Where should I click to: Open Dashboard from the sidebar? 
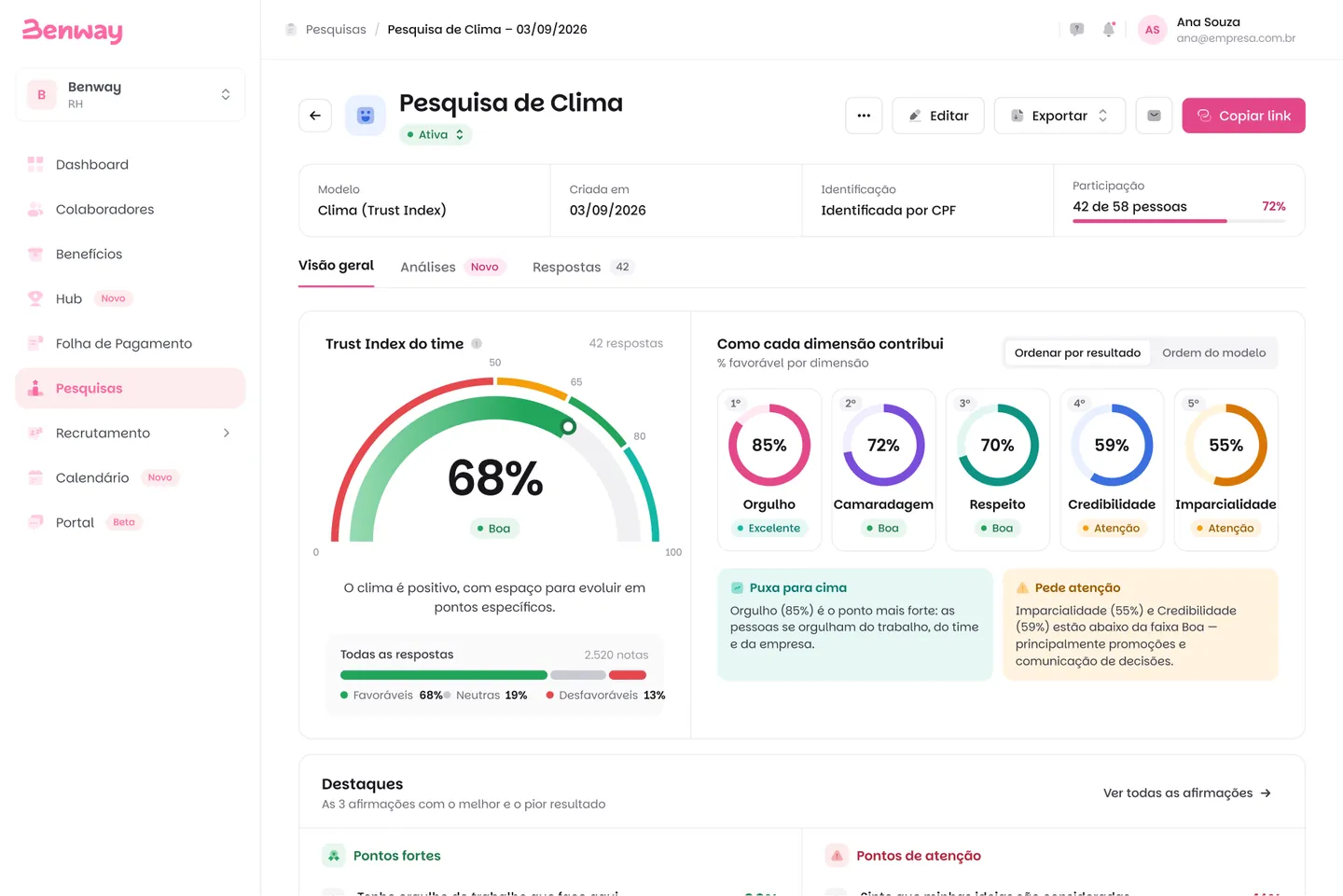coord(130,164)
